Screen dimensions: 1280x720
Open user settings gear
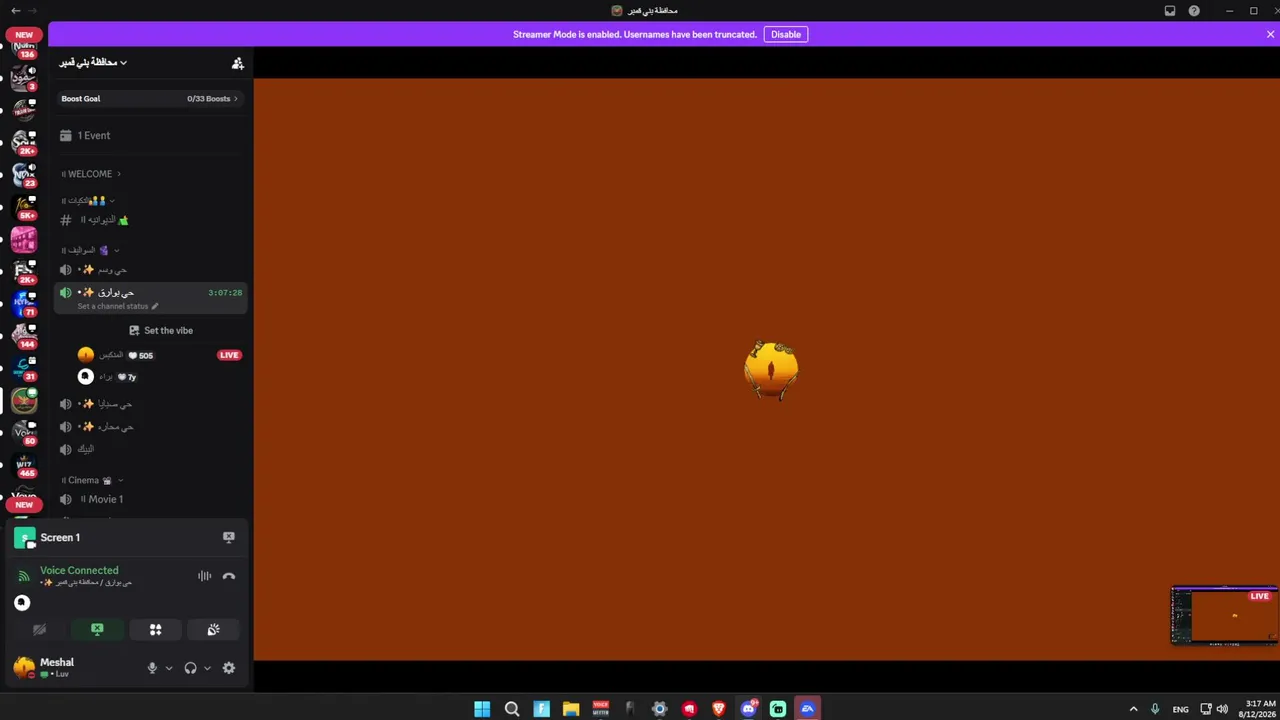click(229, 668)
